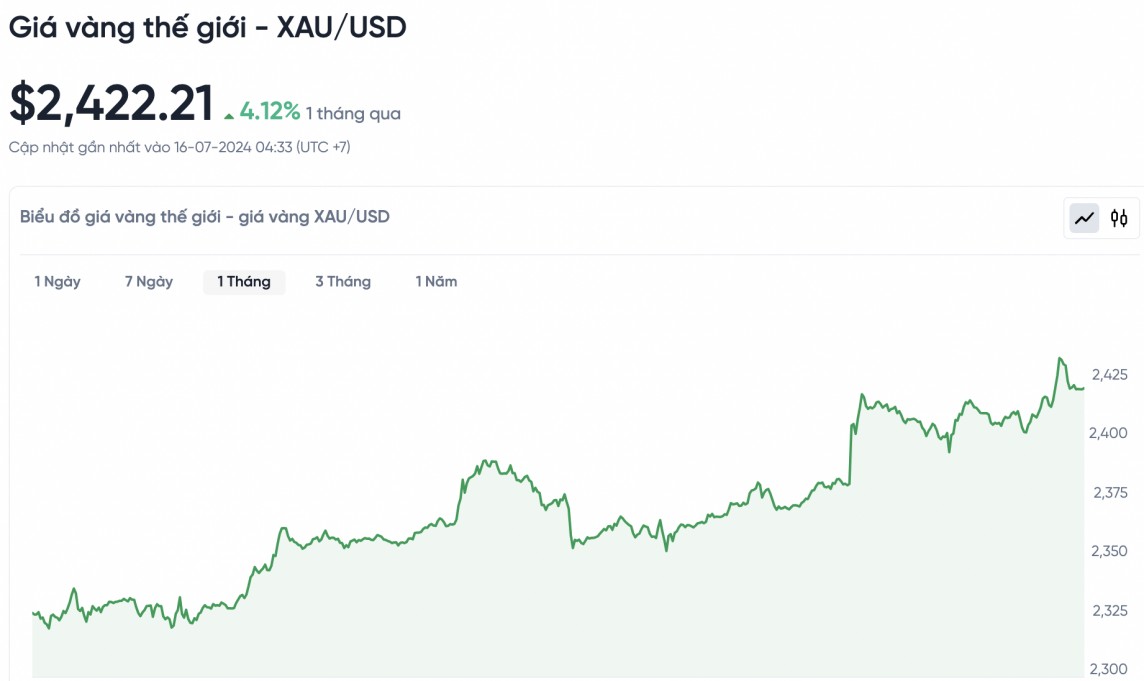This screenshot has width=1144, height=681.
Task: Click the 2,400 y-axis label
Action: point(1109,433)
